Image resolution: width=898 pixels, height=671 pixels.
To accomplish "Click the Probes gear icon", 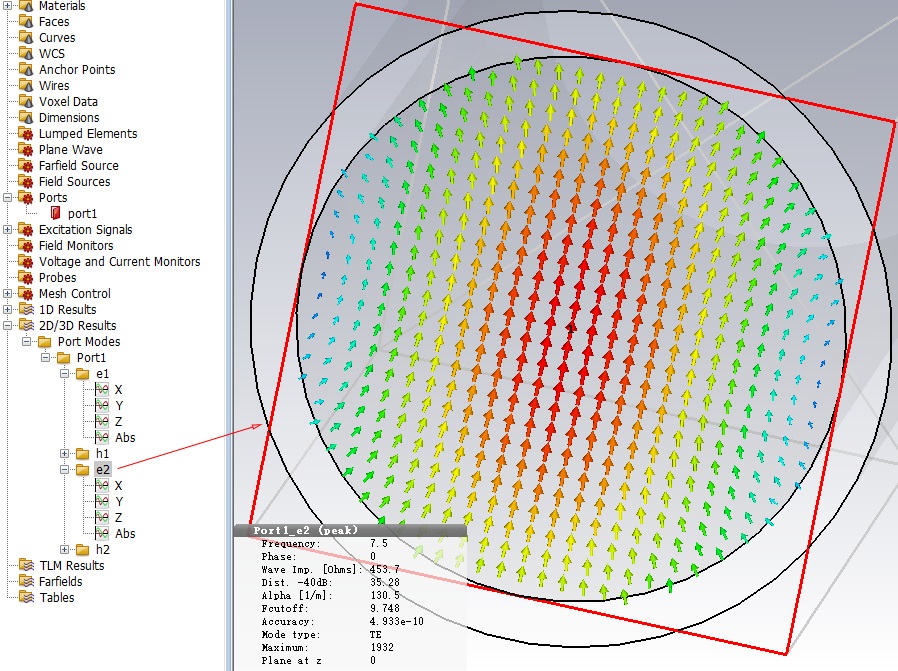I will pyautogui.click(x=26, y=278).
